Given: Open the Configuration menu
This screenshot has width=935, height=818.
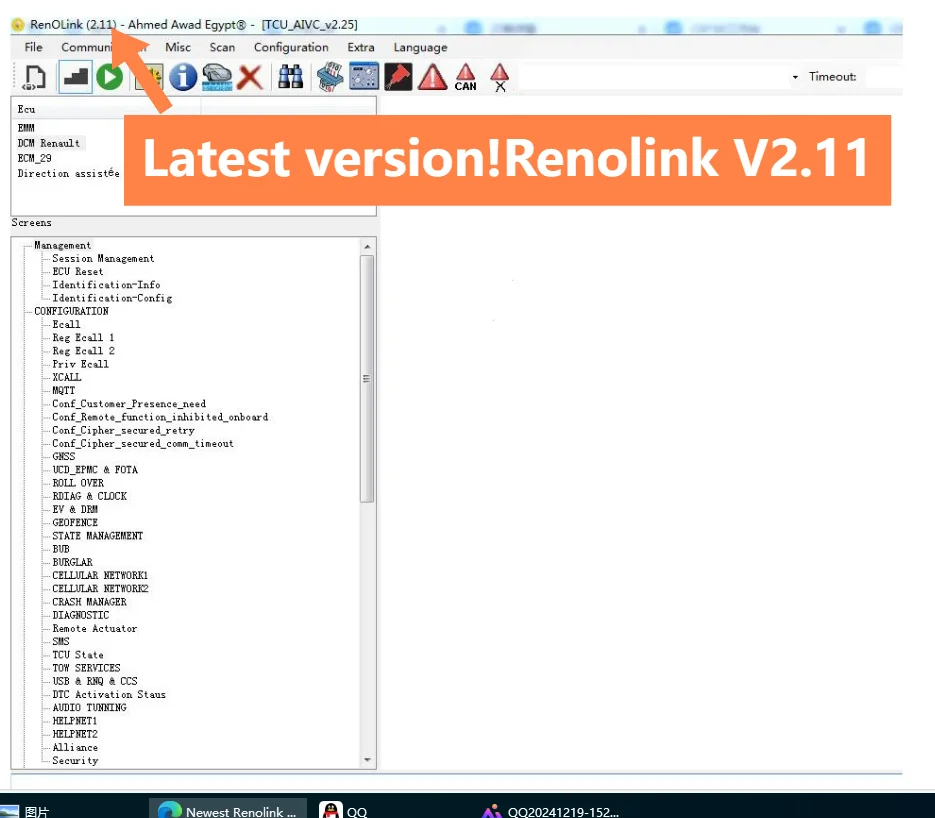Looking at the screenshot, I should coord(291,47).
